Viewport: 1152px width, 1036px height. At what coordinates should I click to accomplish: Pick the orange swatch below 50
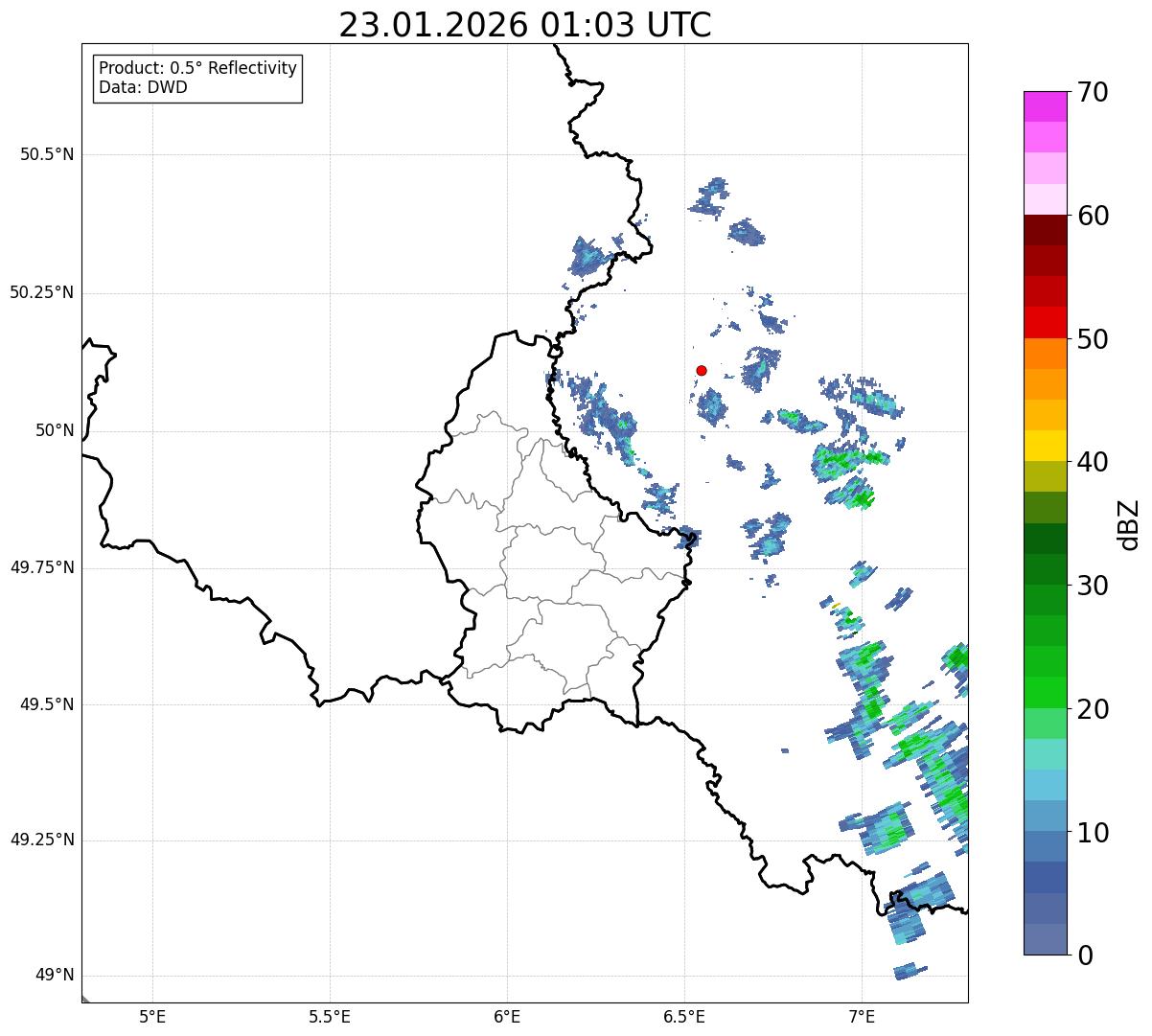point(1045,354)
